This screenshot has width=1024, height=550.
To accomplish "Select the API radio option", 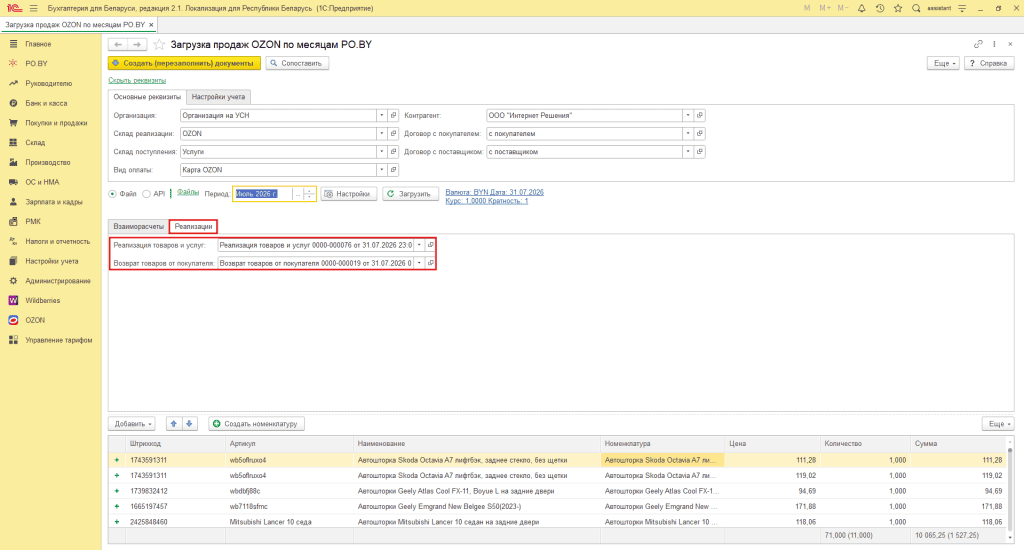I will tap(146, 194).
